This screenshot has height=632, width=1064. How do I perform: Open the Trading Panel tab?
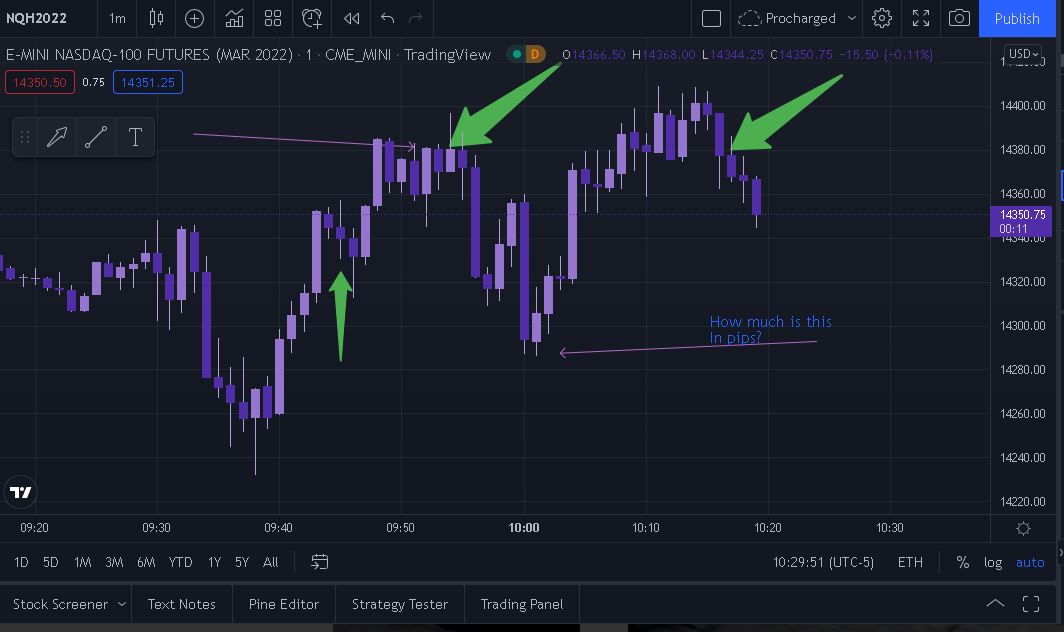(x=522, y=604)
